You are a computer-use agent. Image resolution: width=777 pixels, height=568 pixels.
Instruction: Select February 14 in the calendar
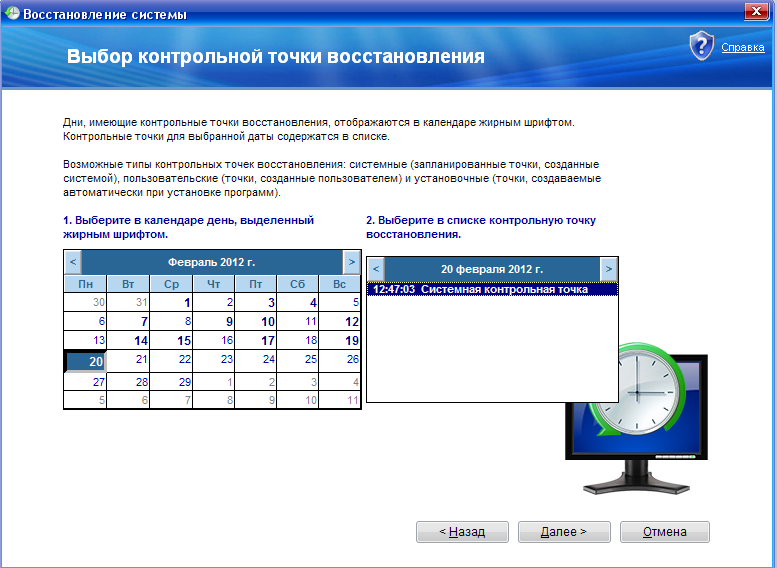128,340
